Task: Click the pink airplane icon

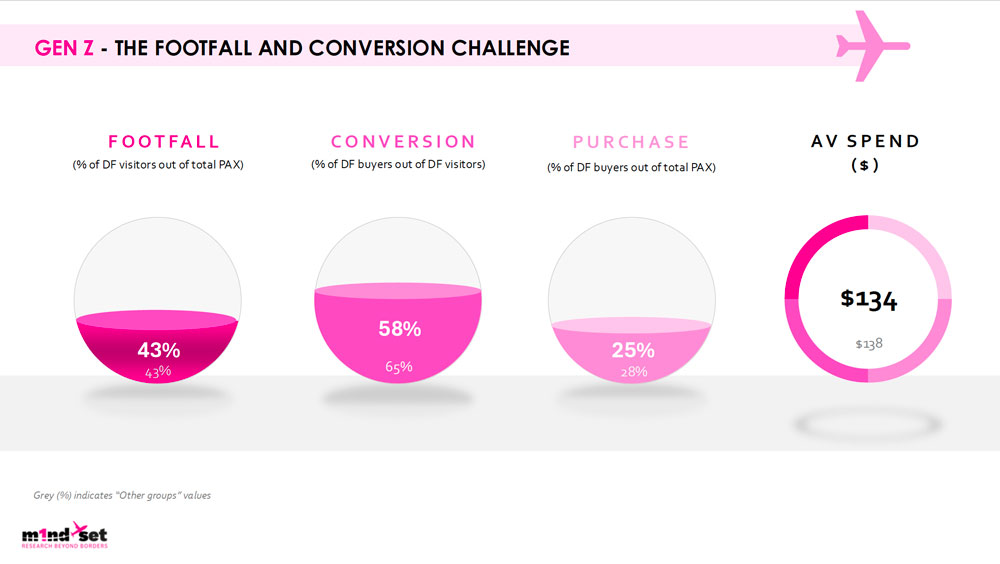Action: pos(872,46)
